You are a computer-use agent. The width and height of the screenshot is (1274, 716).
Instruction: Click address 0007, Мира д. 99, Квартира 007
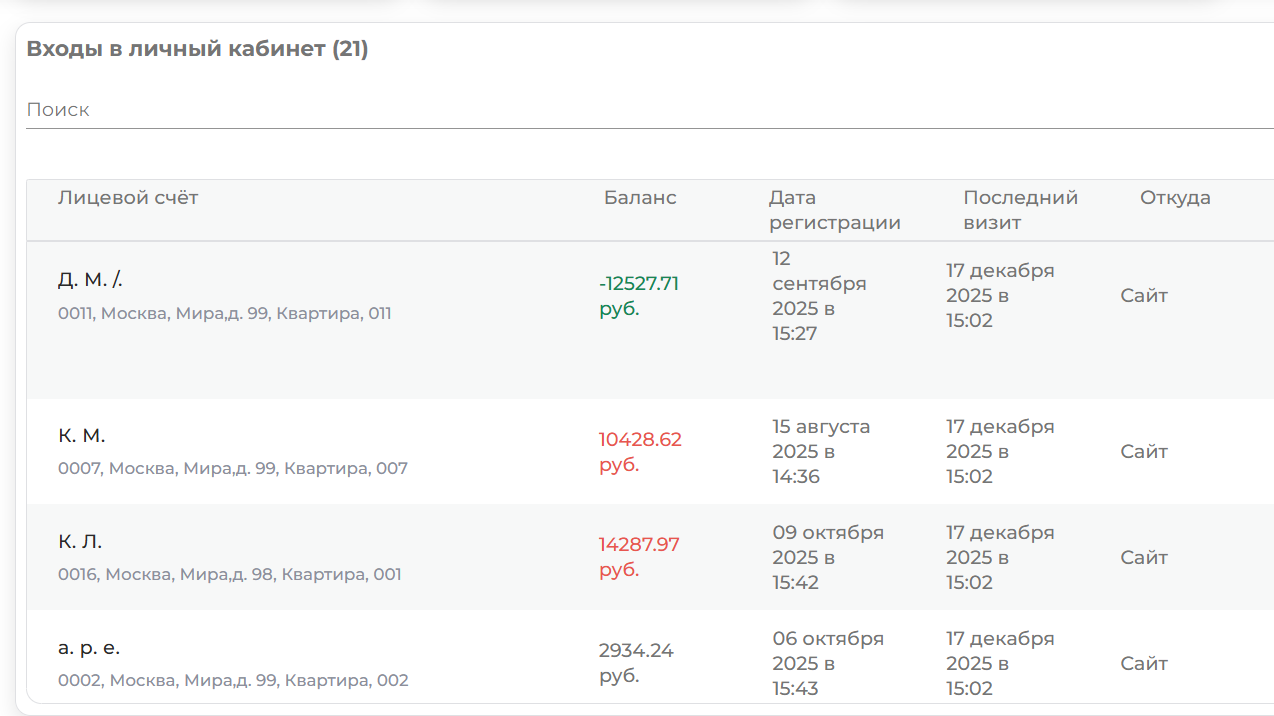tap(233, 468)
